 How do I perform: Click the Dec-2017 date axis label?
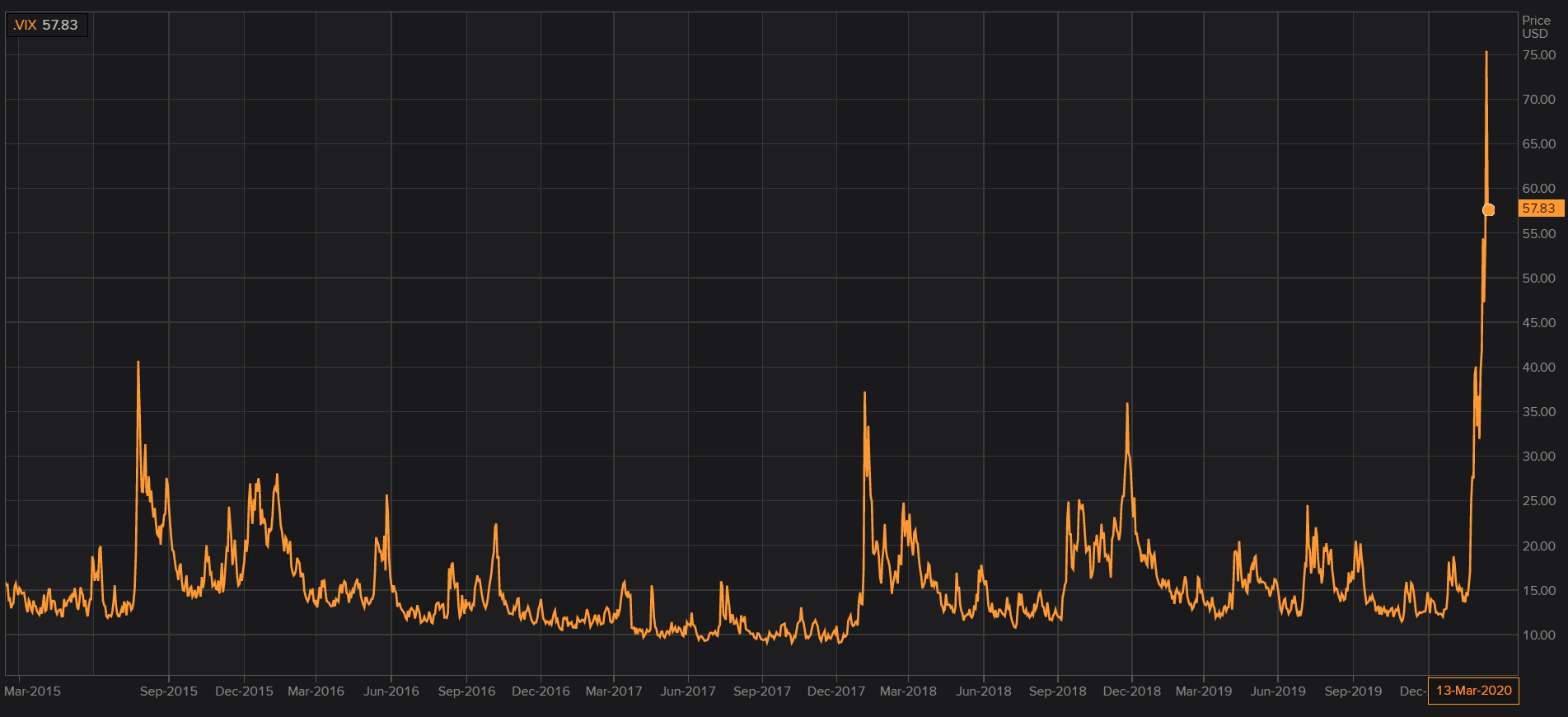836,691
